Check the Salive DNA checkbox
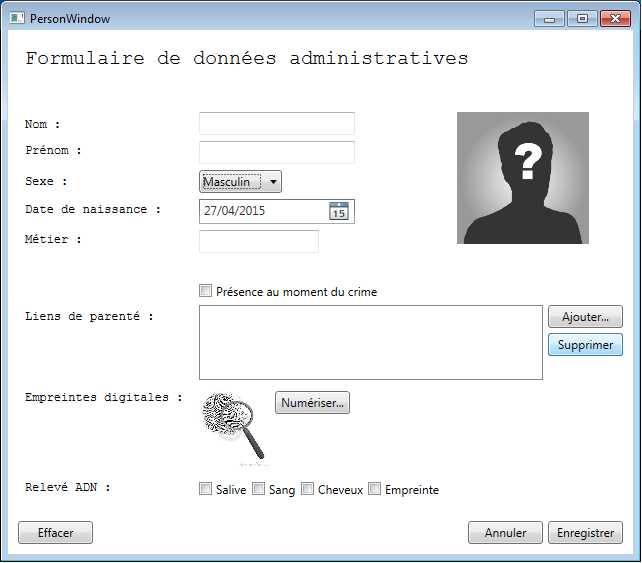The image size is (642, 563). [x=206, y=489]
